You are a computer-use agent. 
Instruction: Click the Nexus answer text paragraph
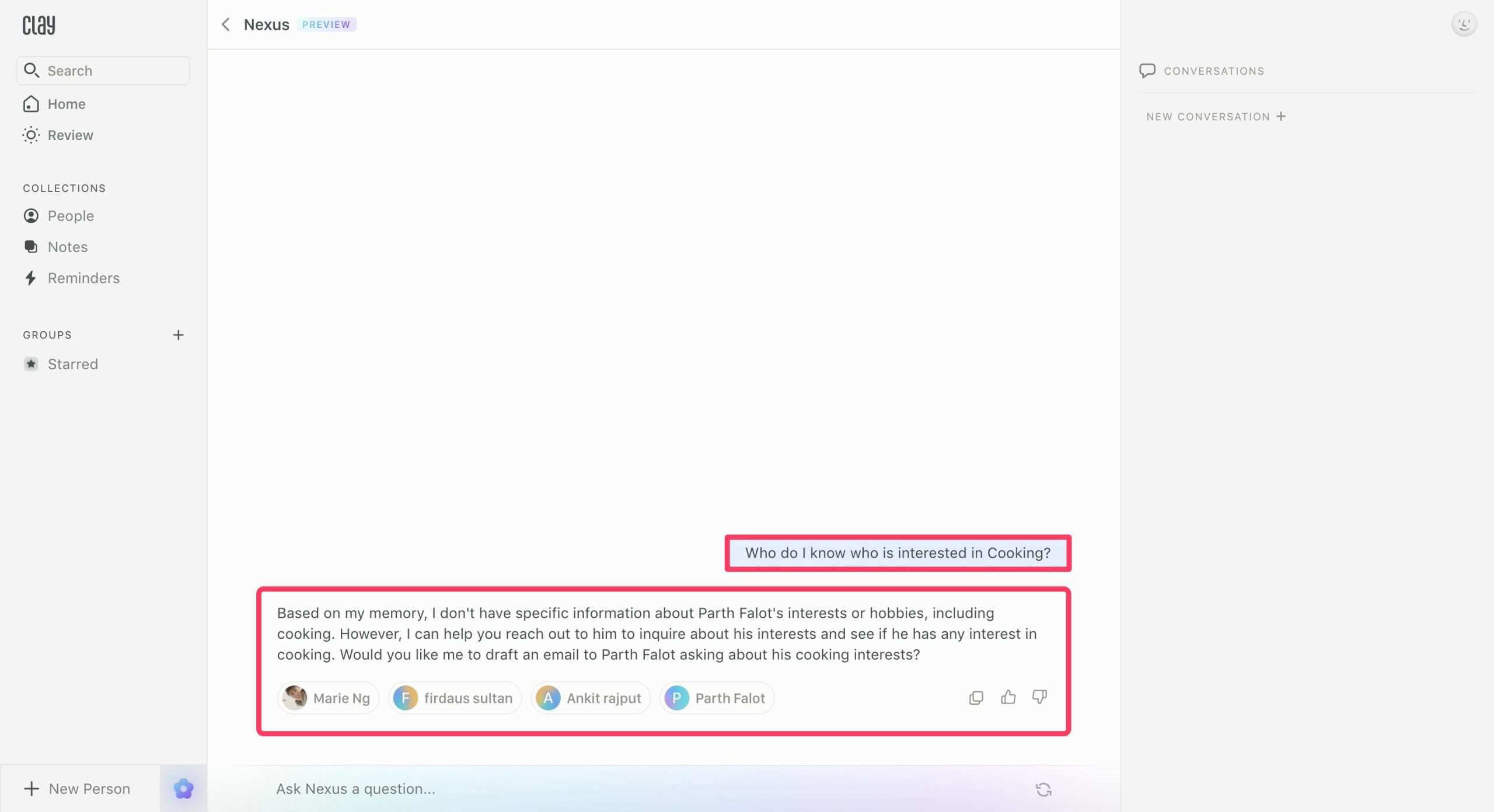[657, 633]
